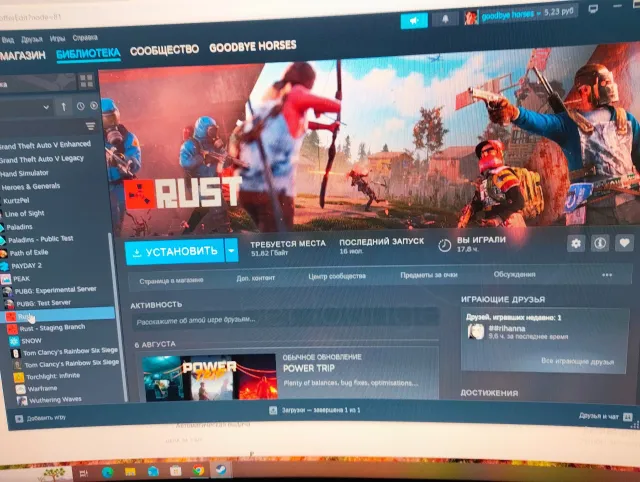640x482 pixels.
Task: Select Hand Simulator in the library
Action: point(24,173)
